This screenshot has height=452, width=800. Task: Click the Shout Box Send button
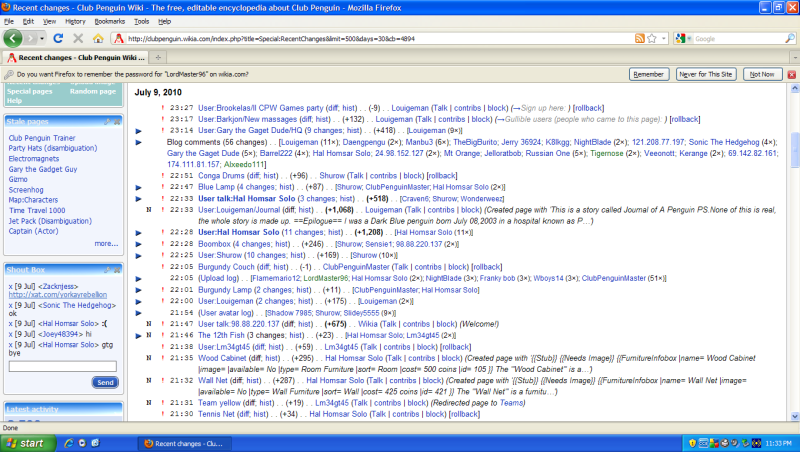pos(105,382)
